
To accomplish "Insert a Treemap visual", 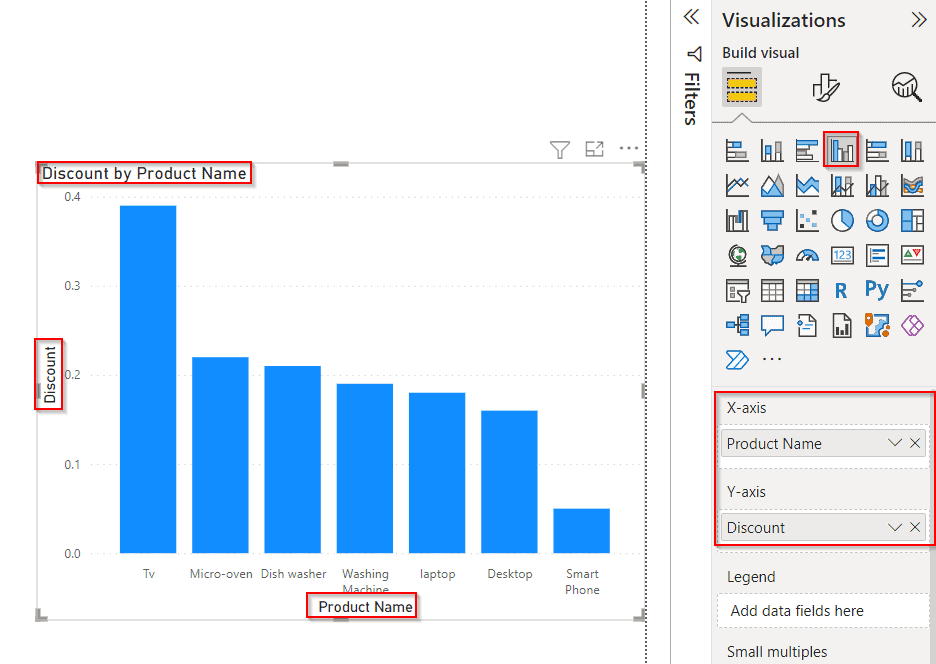I will tap(912, 220).
